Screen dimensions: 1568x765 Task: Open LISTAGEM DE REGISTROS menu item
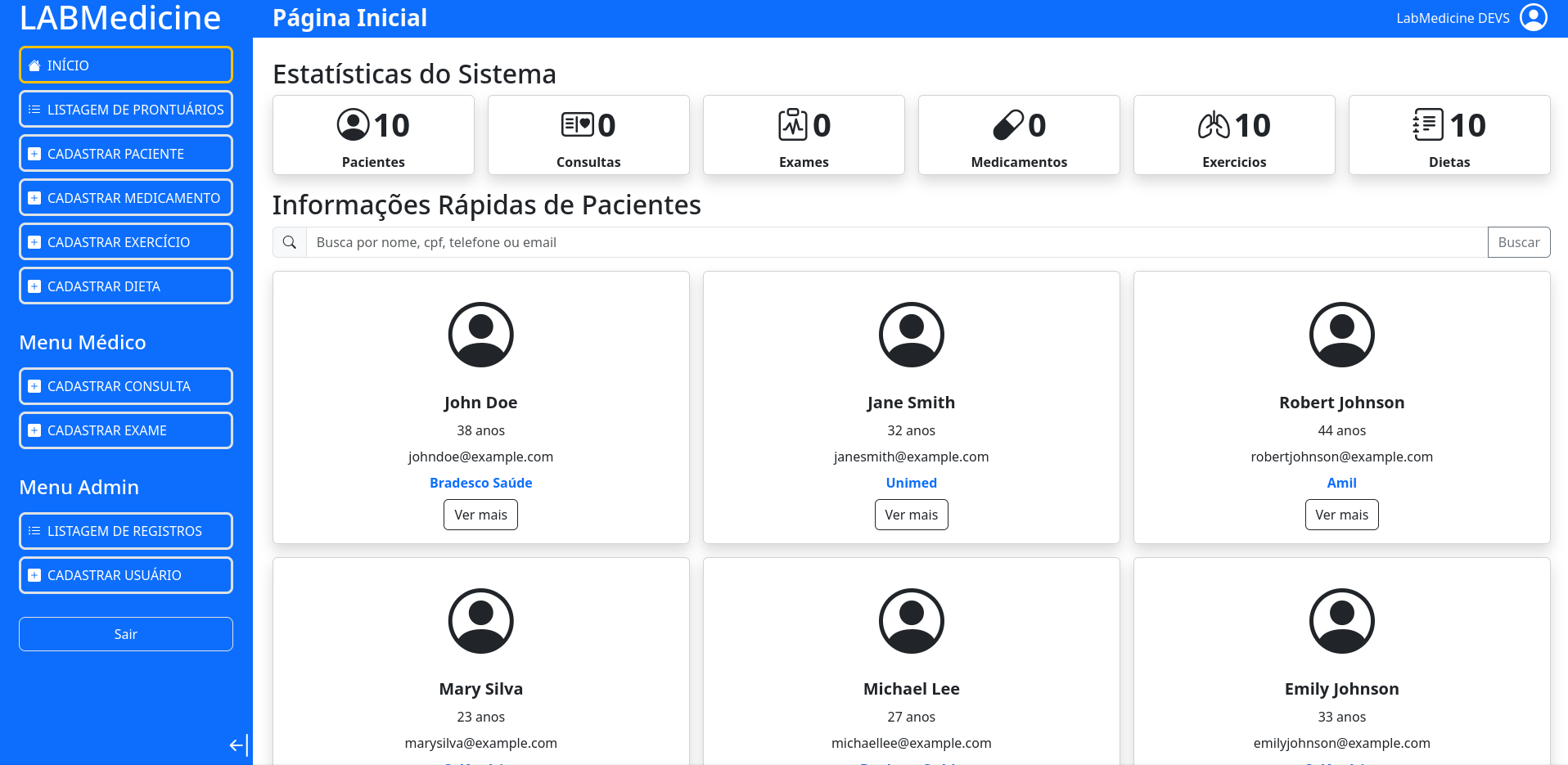tap(126, 531)
